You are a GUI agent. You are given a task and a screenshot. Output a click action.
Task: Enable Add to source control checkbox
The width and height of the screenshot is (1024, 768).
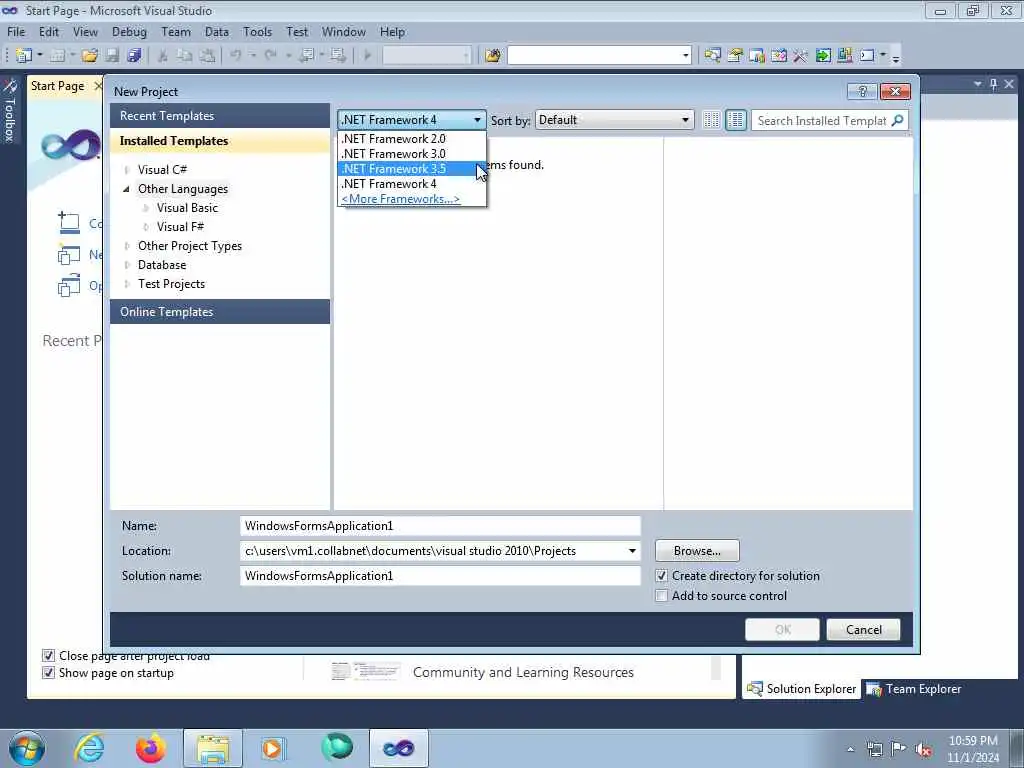click(x=662, y=596)
